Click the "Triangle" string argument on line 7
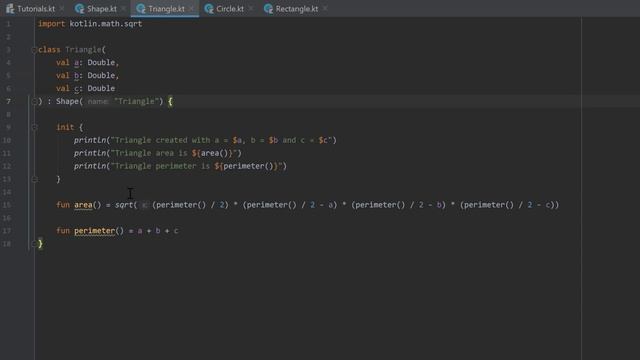 [x=136, y=101]
